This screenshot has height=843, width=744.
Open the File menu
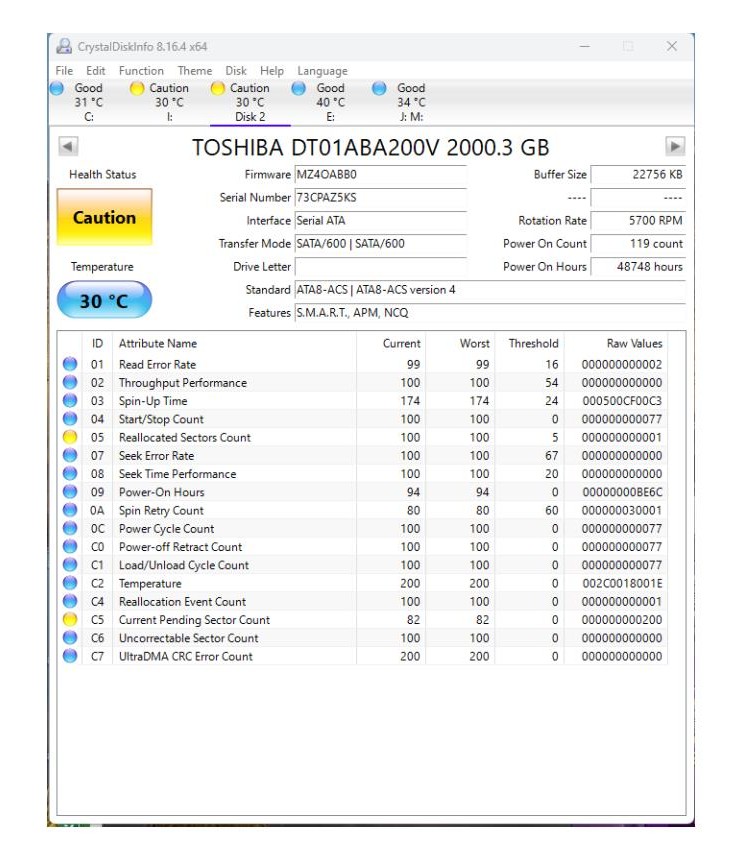pos(64,71)
